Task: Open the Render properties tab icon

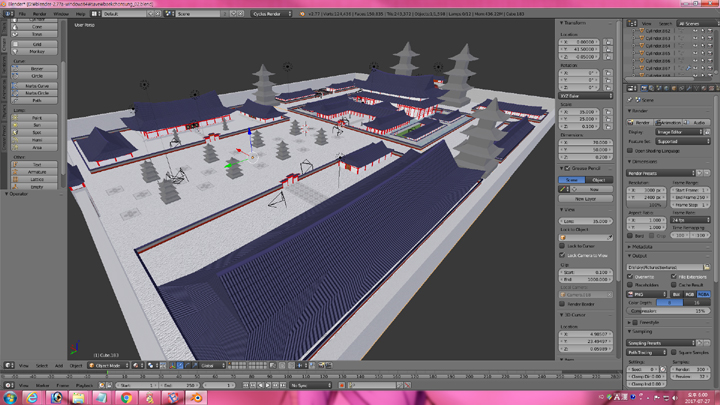Action: tap(644, 88)
